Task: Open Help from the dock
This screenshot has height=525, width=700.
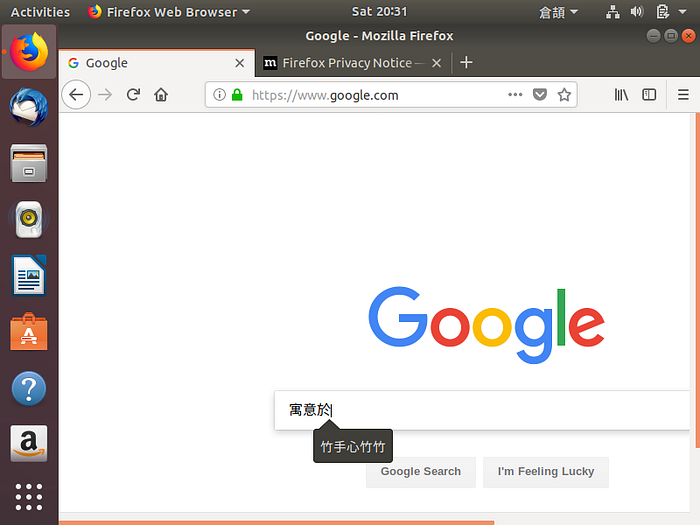Action: tap(29, 388)
